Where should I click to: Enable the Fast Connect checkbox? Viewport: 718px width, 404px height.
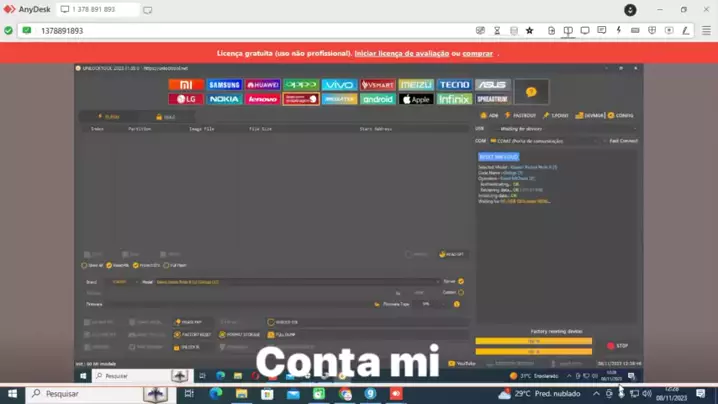604,141
